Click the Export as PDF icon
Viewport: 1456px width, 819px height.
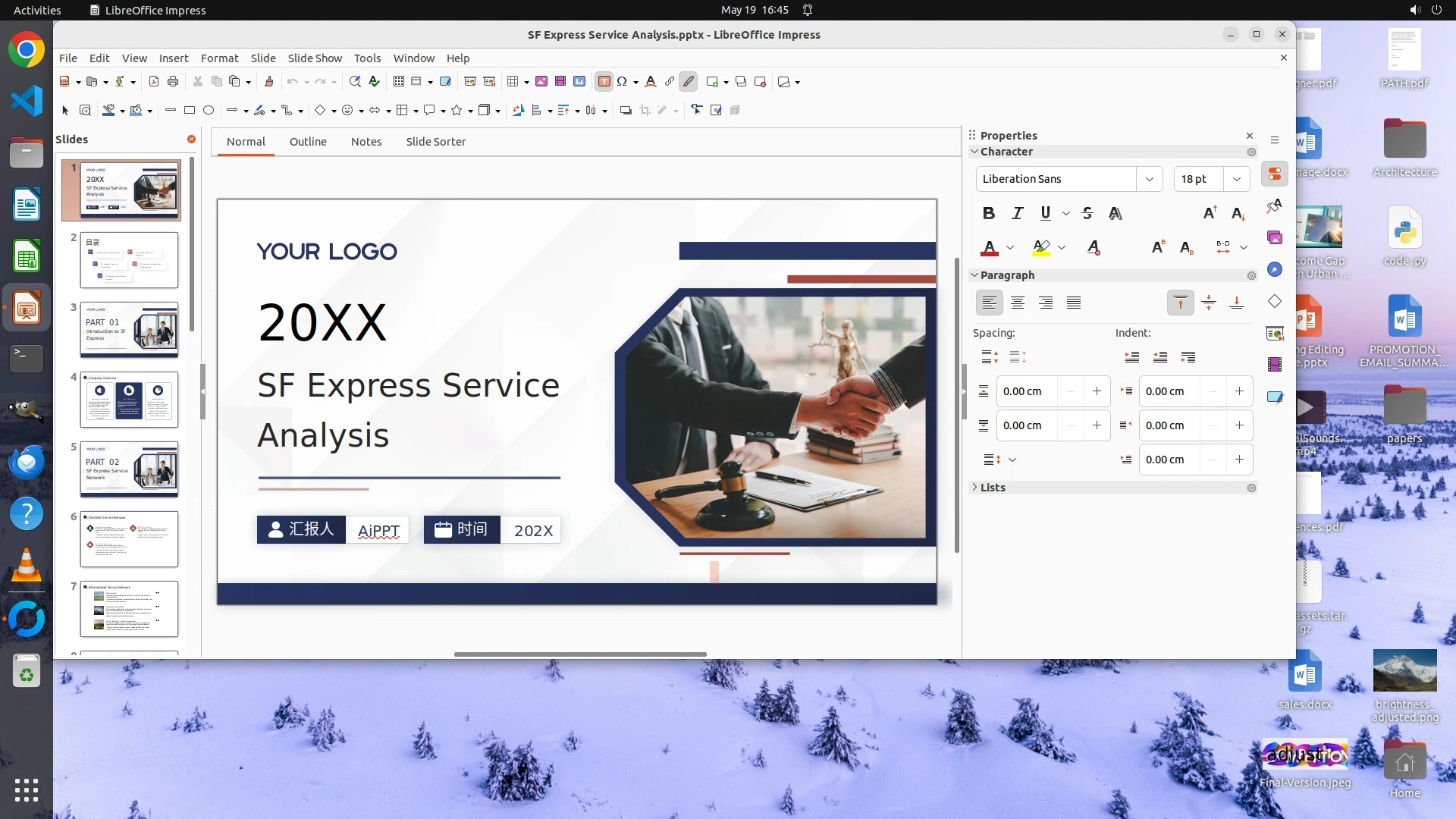pyautogui.click(x=154, y=82)
